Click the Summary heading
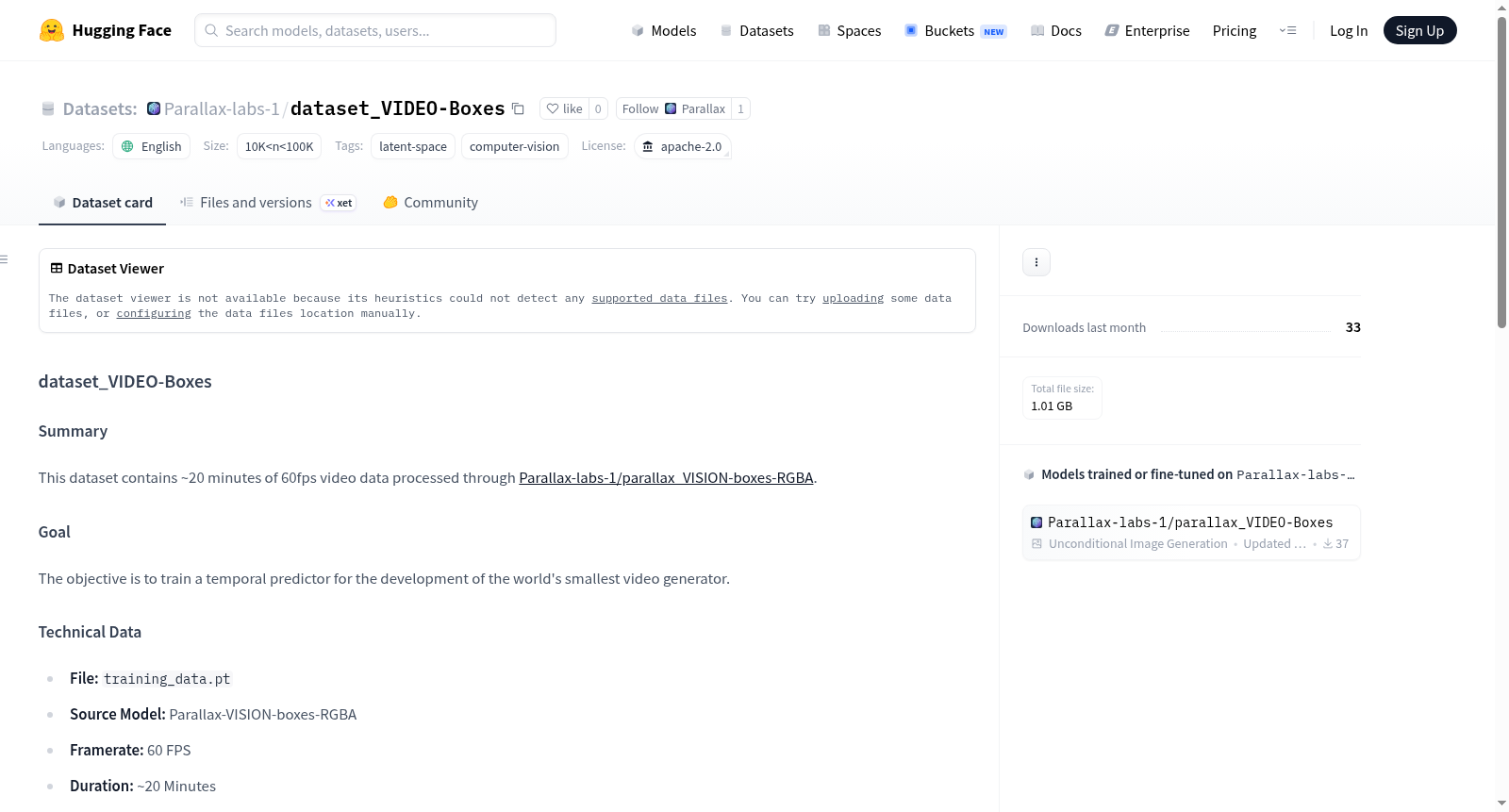This screenshot has height=812, width=1509. click(x=73, y=431)
